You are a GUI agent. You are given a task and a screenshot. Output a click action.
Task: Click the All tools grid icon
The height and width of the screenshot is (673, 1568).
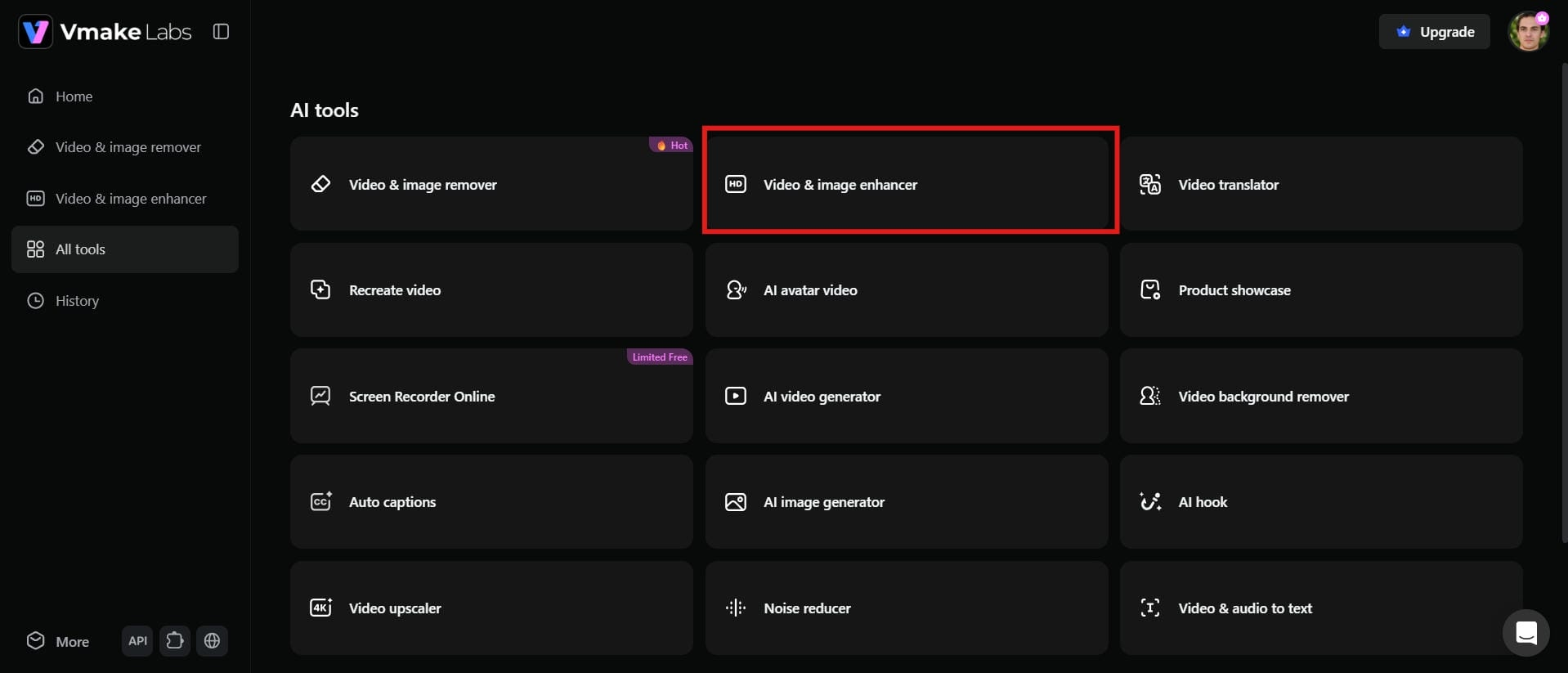(x=35, y=249)
